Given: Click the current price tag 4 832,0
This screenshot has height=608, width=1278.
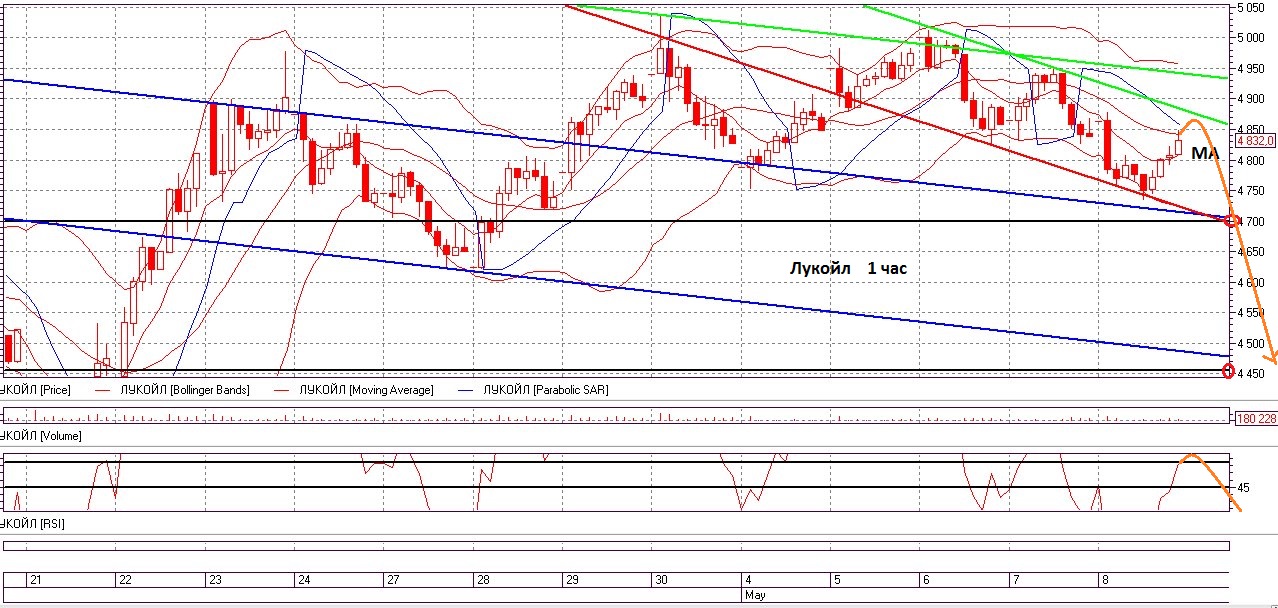Looking at the screenshot, I should (x=1257, y=141).
